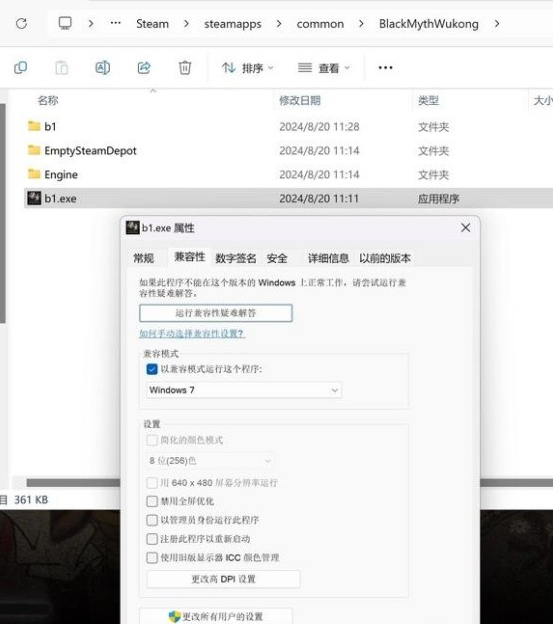Click the Copy toolbar icon
The width and height of the screenshot is (553, 624).
(21, 68)
